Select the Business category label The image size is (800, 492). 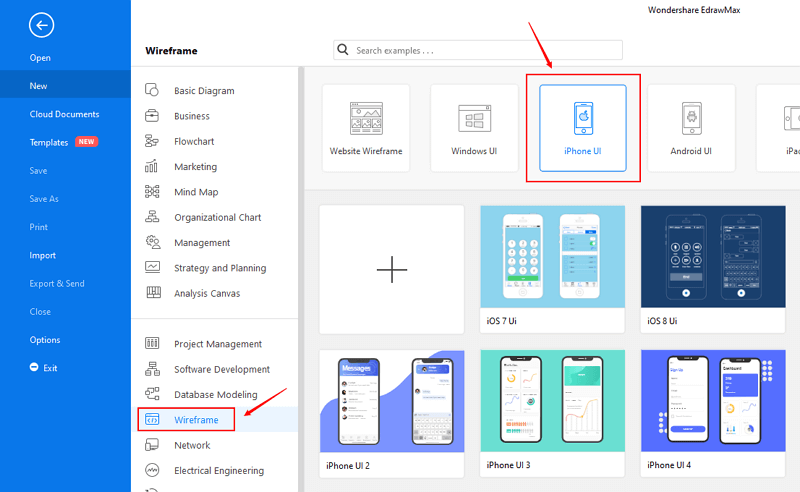click(191, 116)
